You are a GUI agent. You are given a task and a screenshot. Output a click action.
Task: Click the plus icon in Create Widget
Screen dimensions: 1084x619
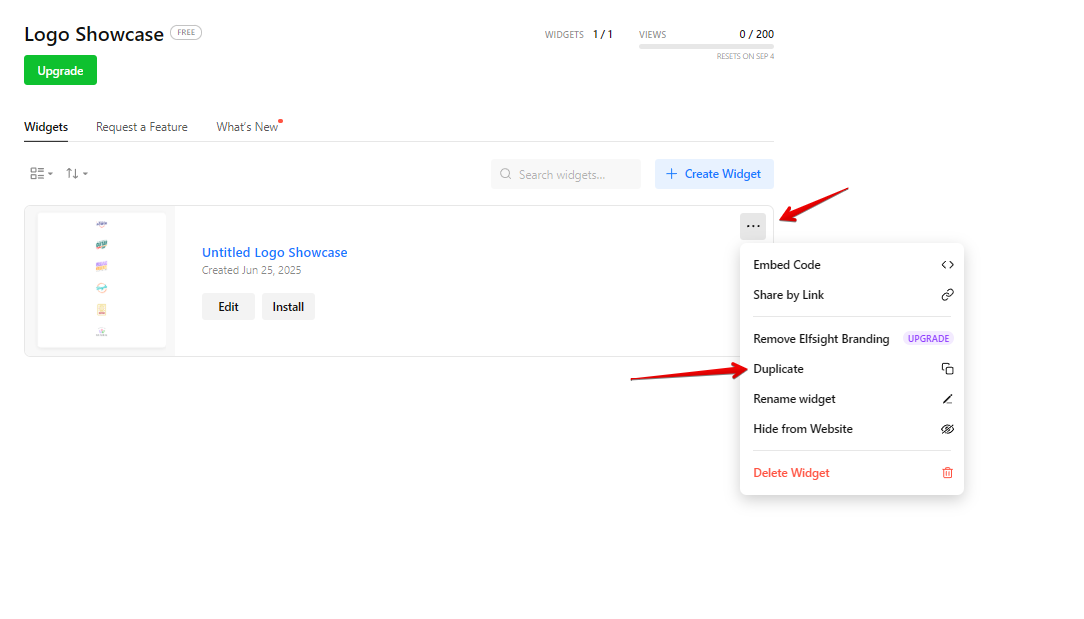coord(671,174)
